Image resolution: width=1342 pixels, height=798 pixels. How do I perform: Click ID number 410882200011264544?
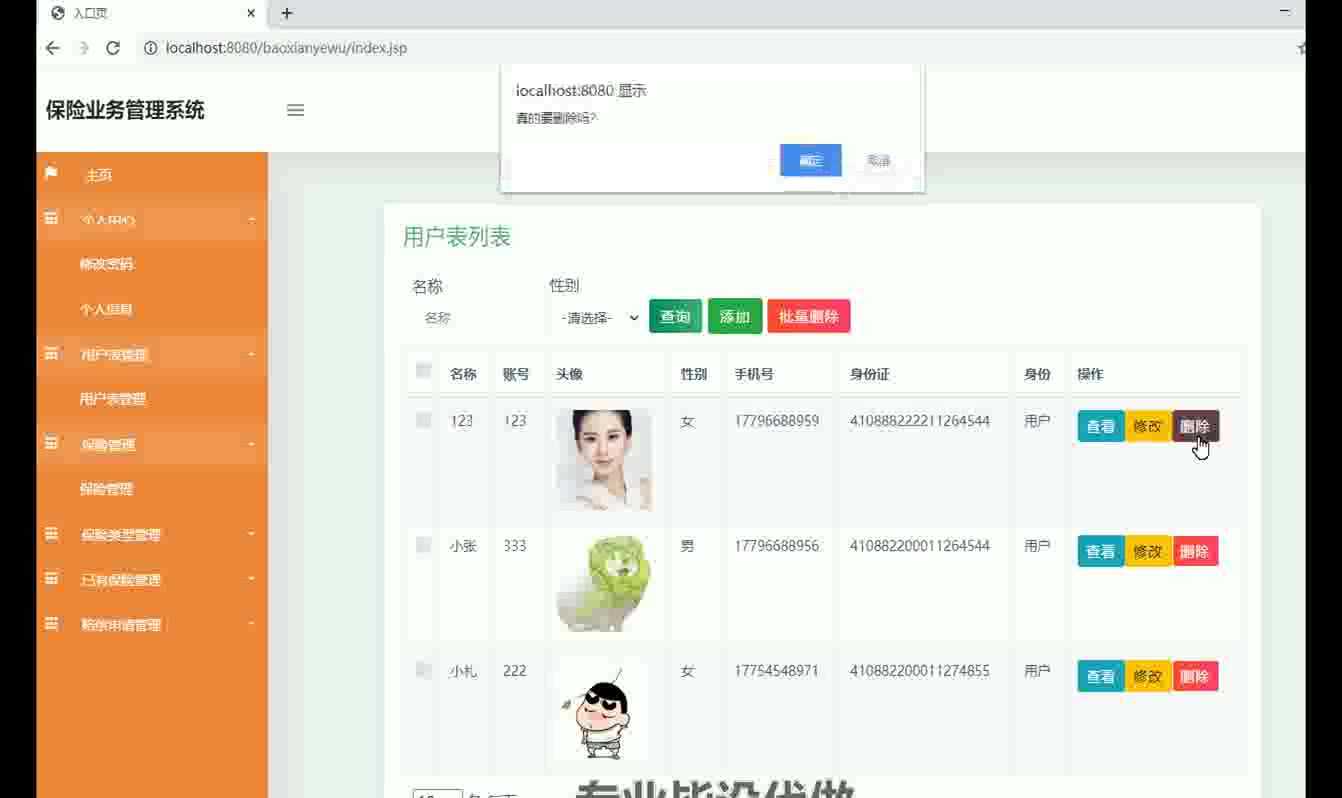920,546
